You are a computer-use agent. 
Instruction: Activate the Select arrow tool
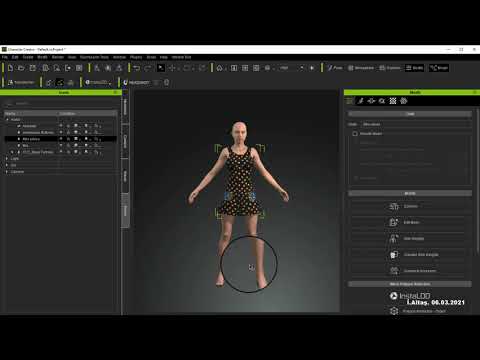point(161,68)
